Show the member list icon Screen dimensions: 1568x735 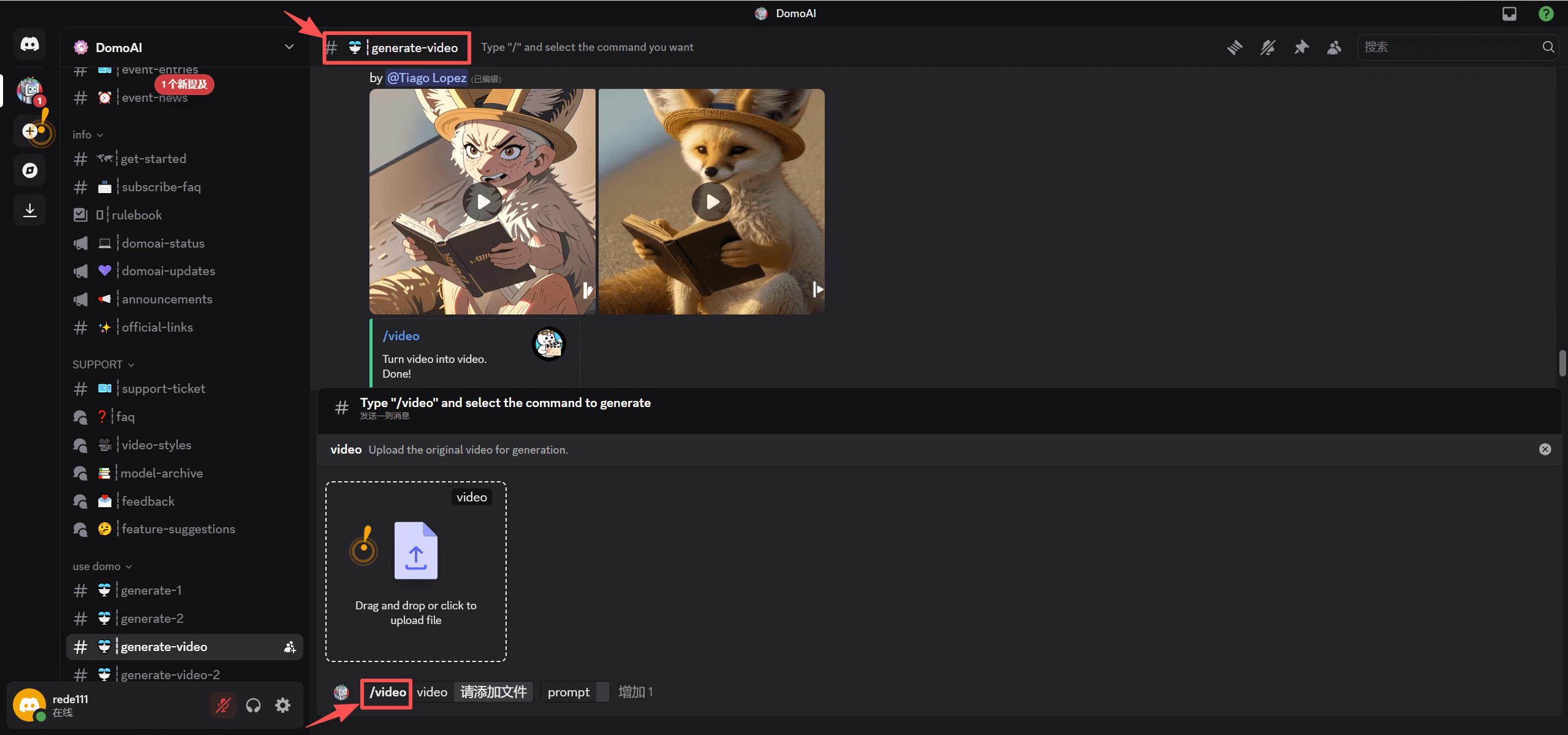[x=1334, y=47]
